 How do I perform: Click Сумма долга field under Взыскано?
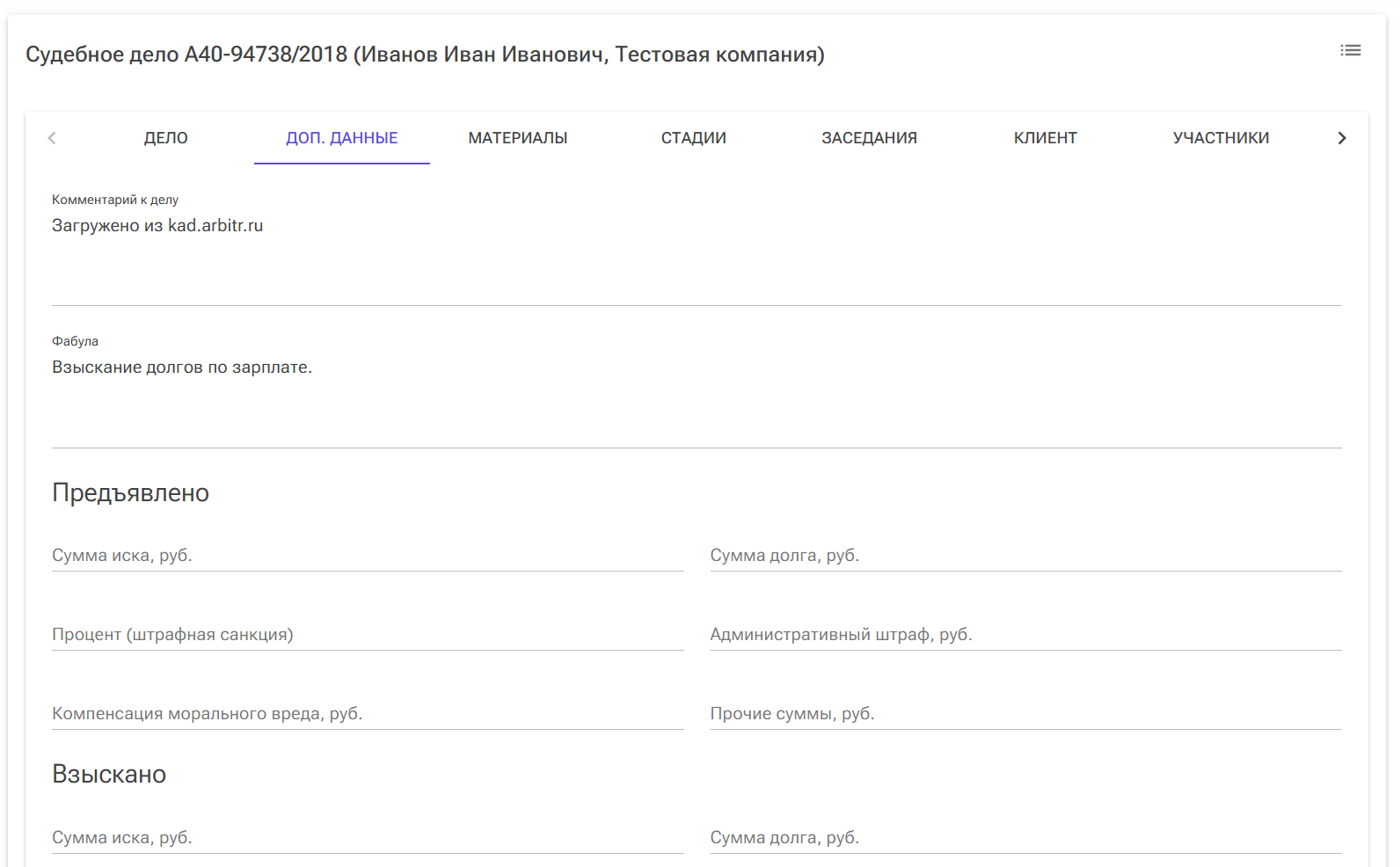coord(1025,838)
